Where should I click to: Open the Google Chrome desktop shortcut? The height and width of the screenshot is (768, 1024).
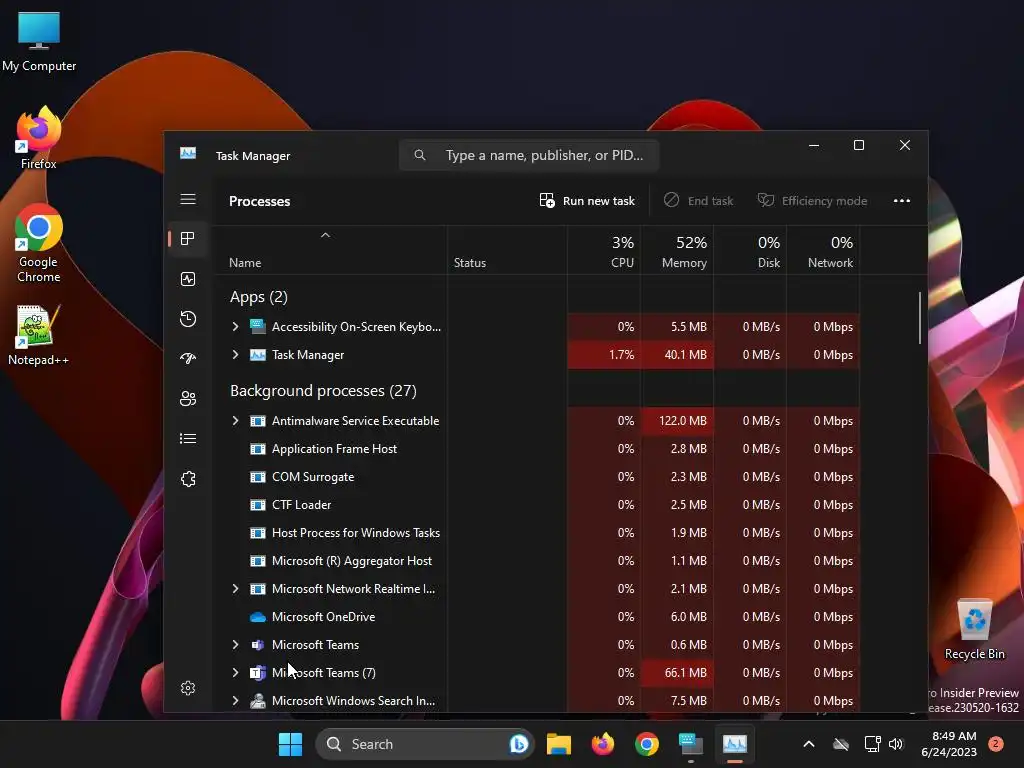tap(39, 243)
